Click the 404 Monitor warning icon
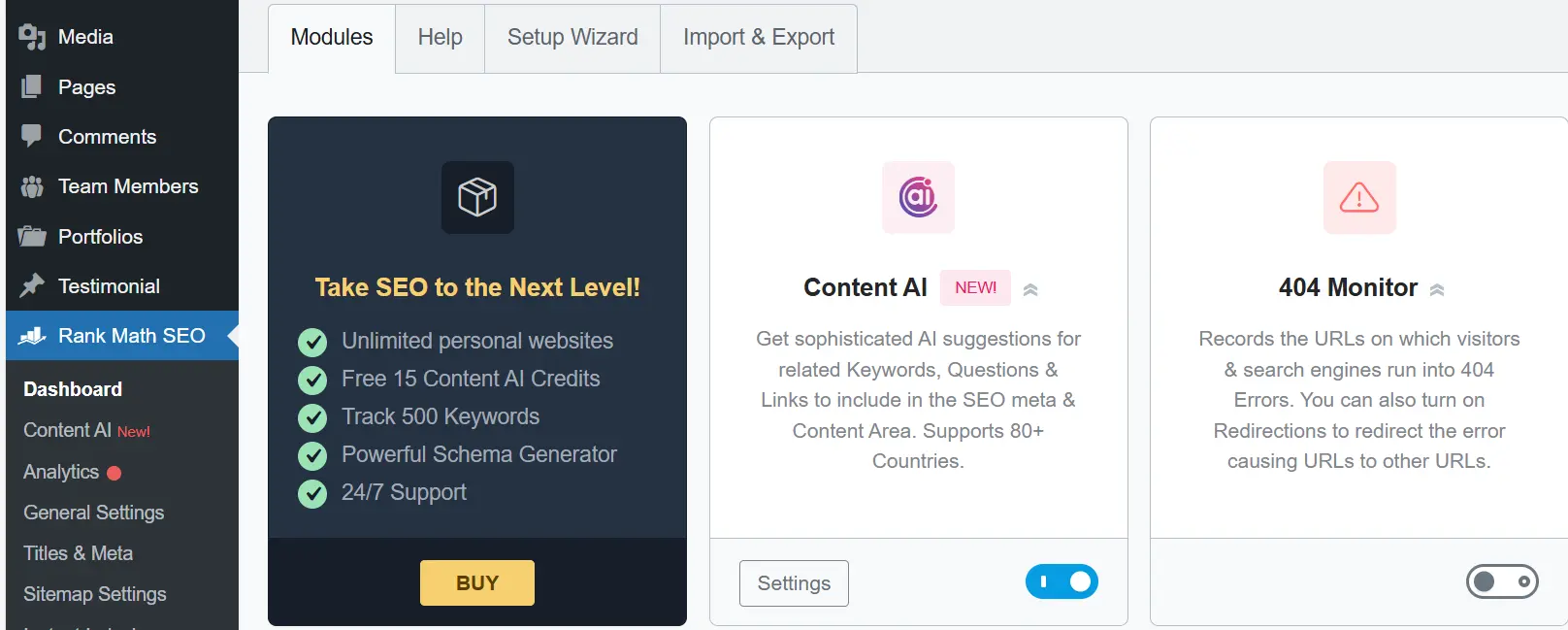Image resolution: width=1568 pixels, height=630 pixels. (1358, 197)
